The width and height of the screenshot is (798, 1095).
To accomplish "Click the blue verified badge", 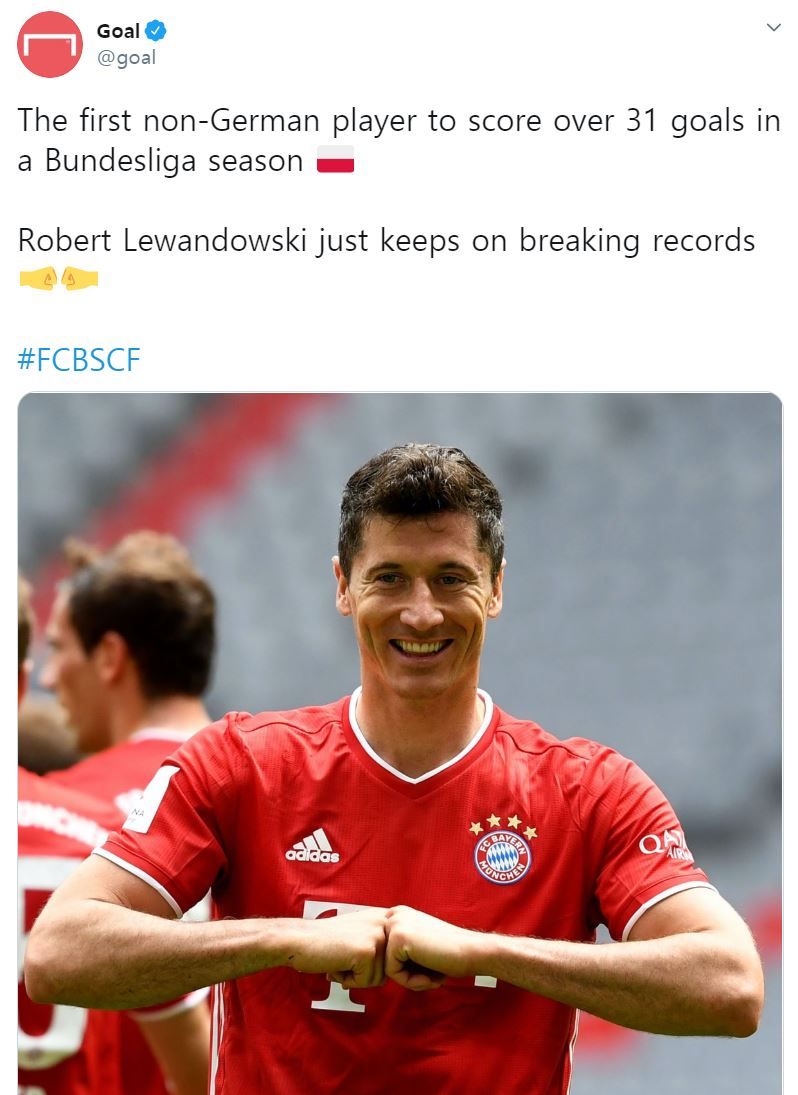I will click(x=156, y=31).
